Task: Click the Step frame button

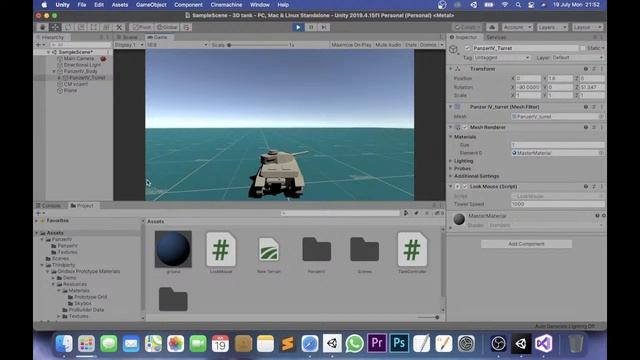Action: coord(324,27)
